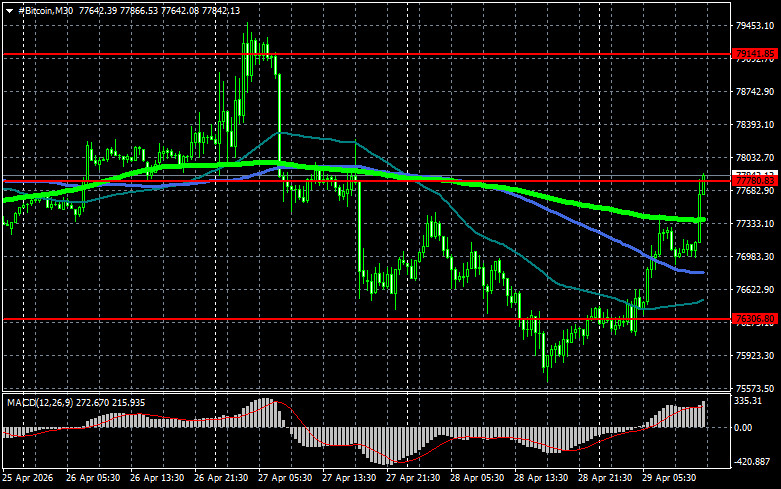This screenshot has width=781, height=489.
Task: Select the 76306.80 red price label
Action: point(755,319)
